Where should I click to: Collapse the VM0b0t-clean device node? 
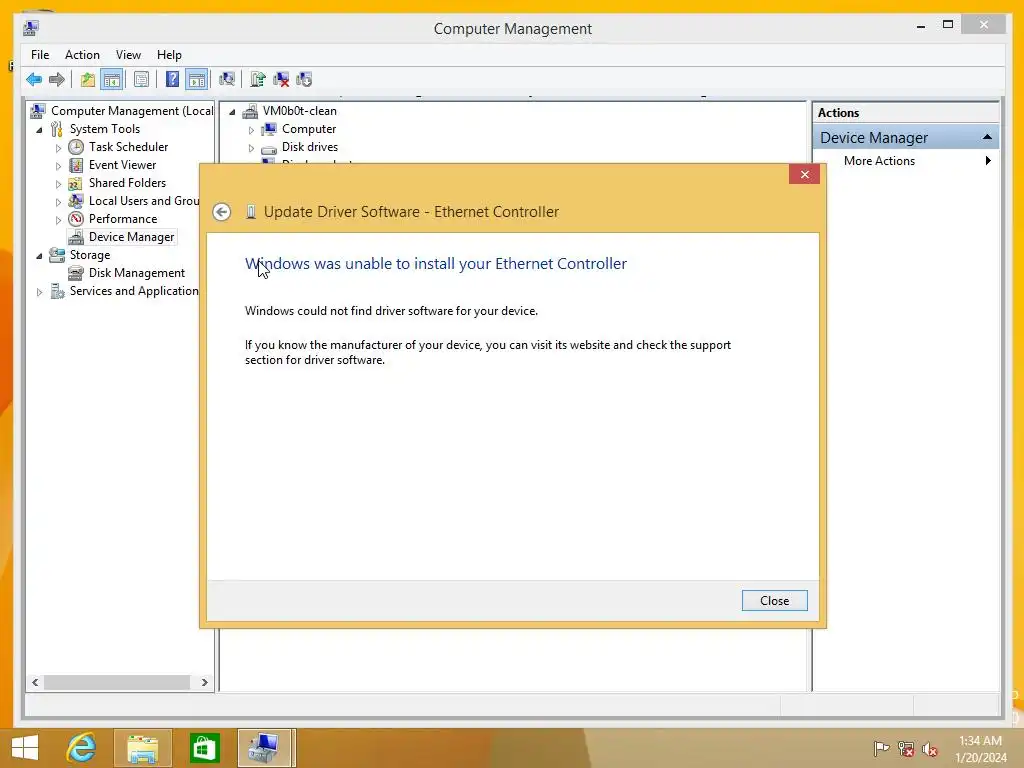click(x=232, y=112)
